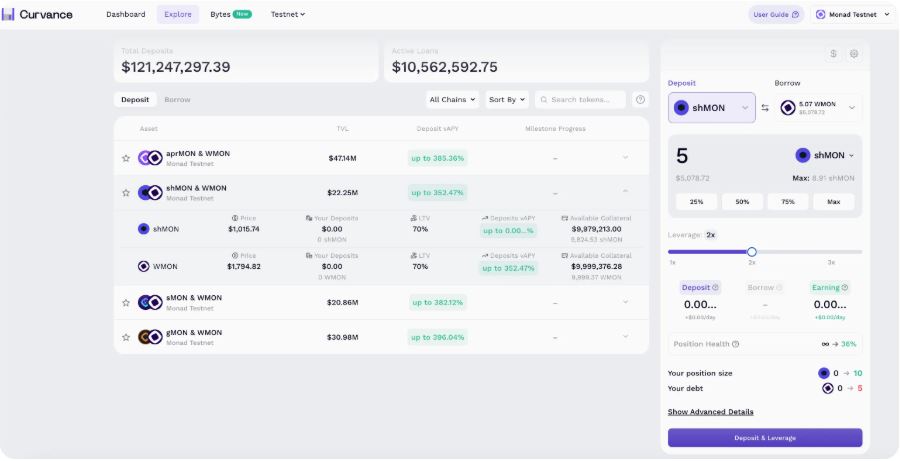Click the up to 396.04% APY badge

[437, 337]
